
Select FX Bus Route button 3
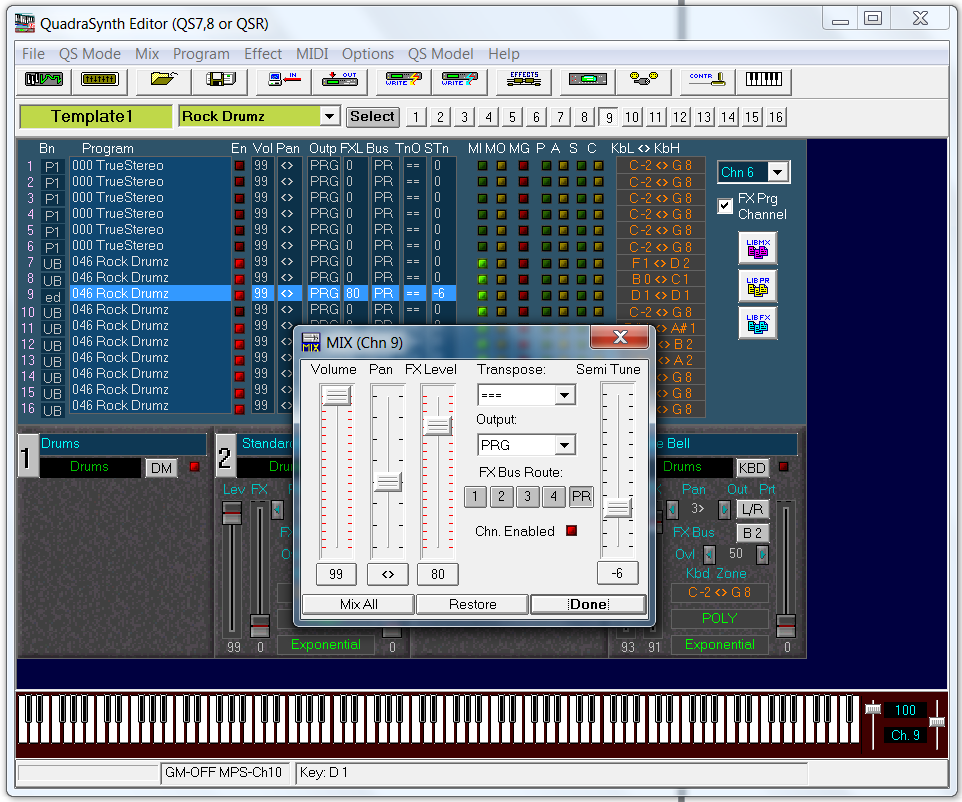(x=528, y=497)
